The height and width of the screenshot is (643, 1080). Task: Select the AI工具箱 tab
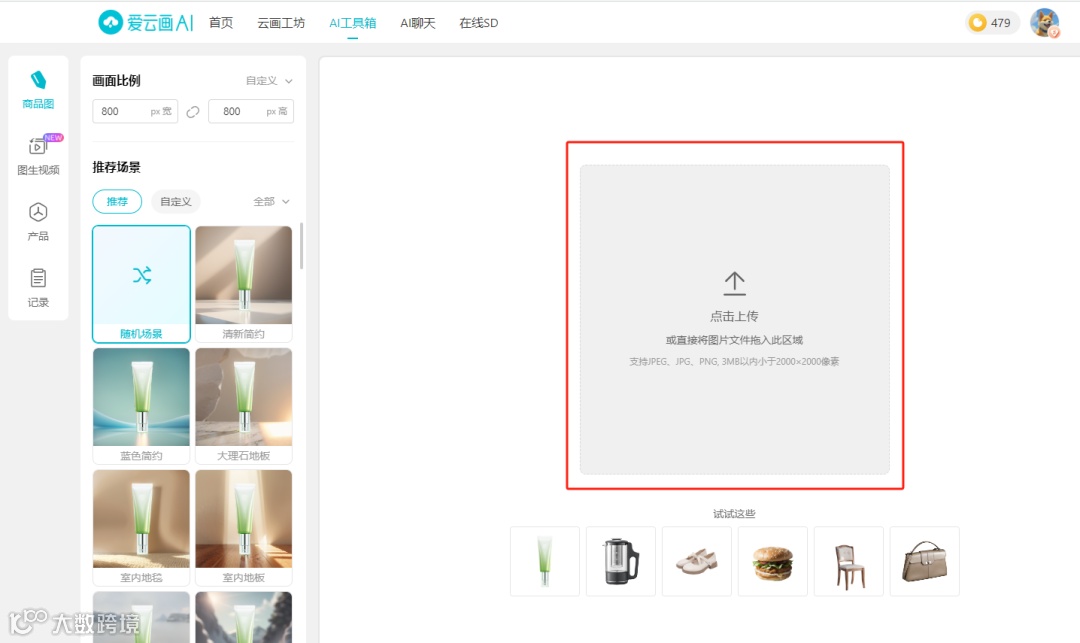coord(353,23)
